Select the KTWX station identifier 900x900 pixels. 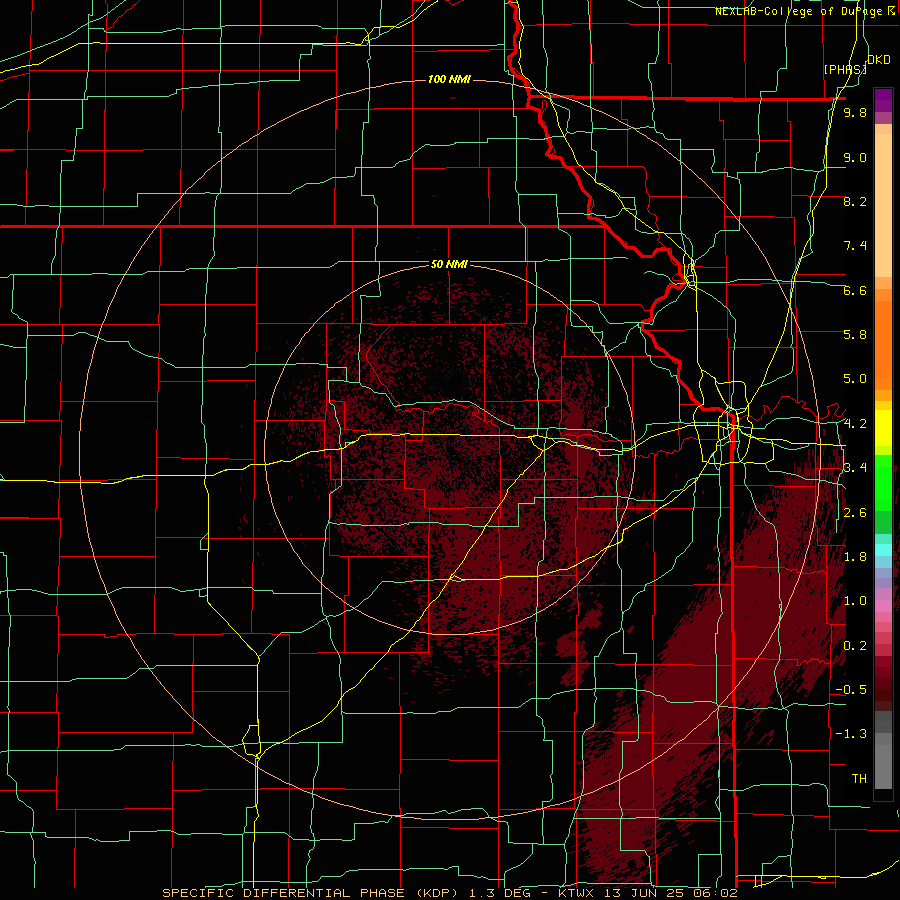[x=576, y=893]
